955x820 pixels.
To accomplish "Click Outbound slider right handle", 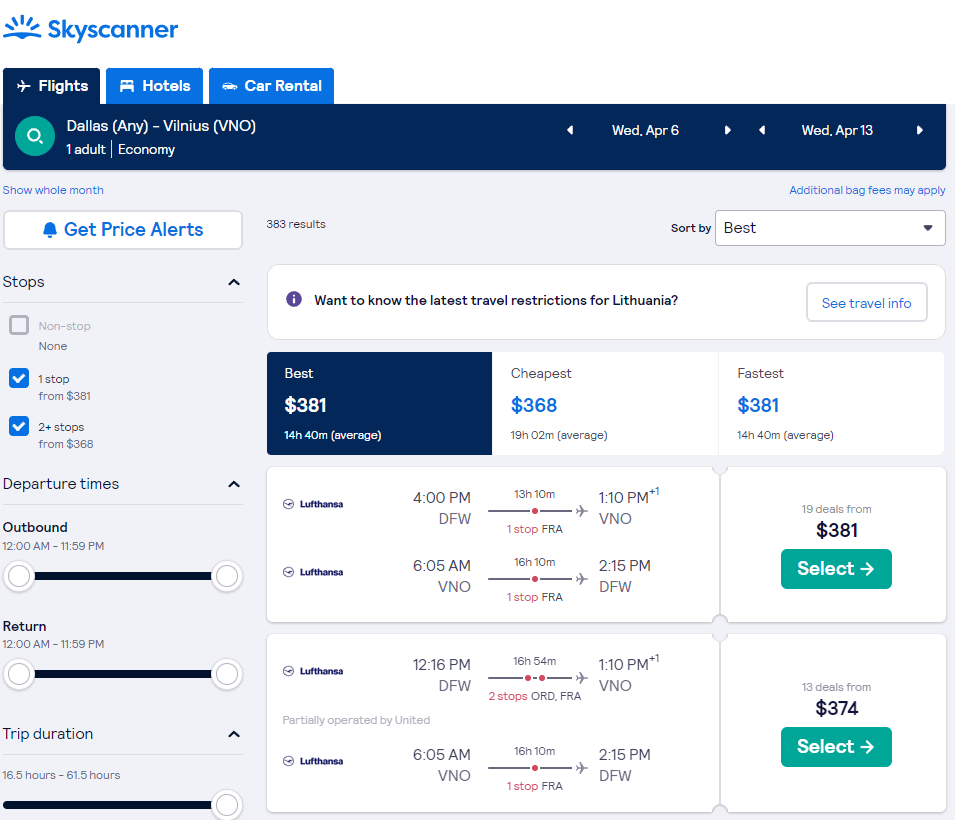I will (x=227, y=576).
